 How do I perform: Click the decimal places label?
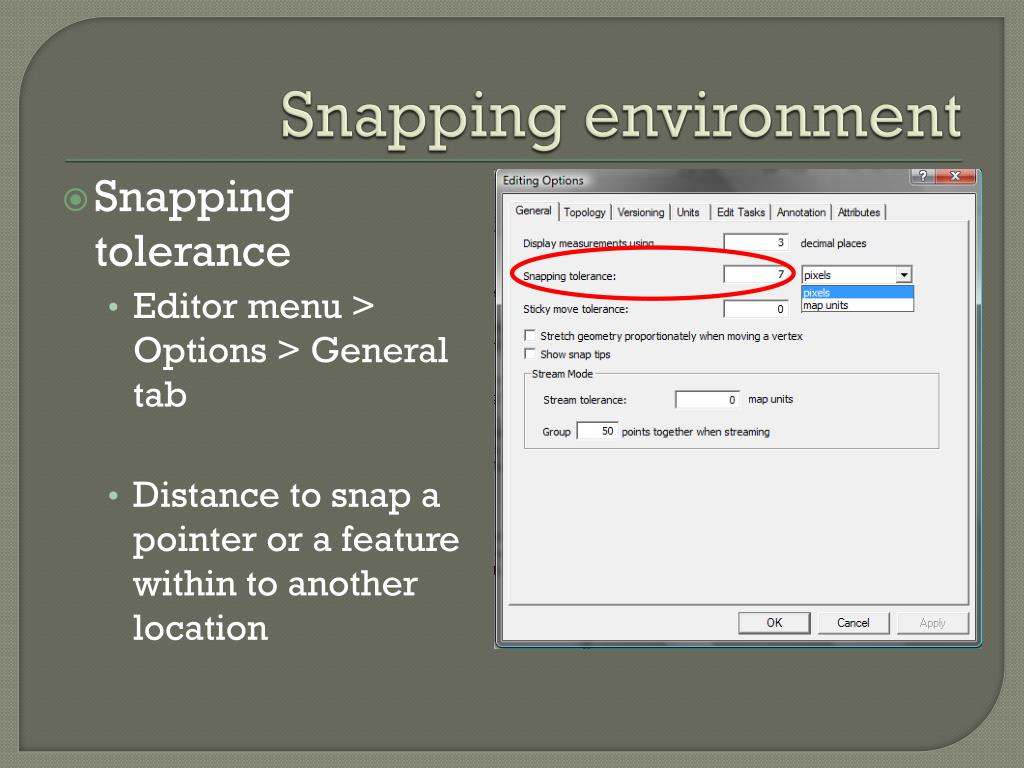tap(833, 243)
